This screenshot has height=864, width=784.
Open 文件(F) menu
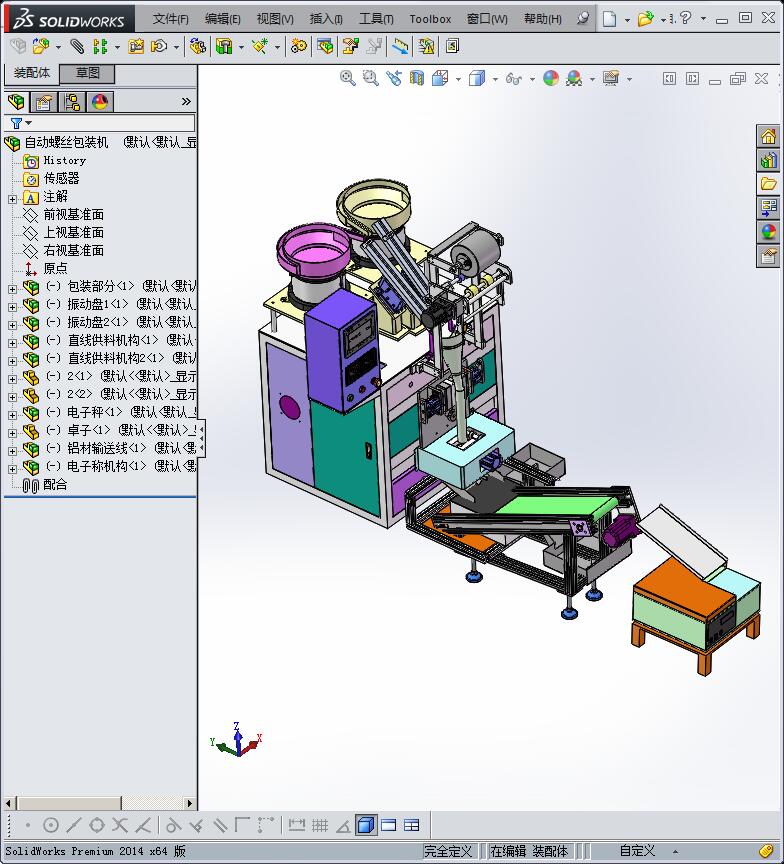pyautogui.click(x=170, y=19)
